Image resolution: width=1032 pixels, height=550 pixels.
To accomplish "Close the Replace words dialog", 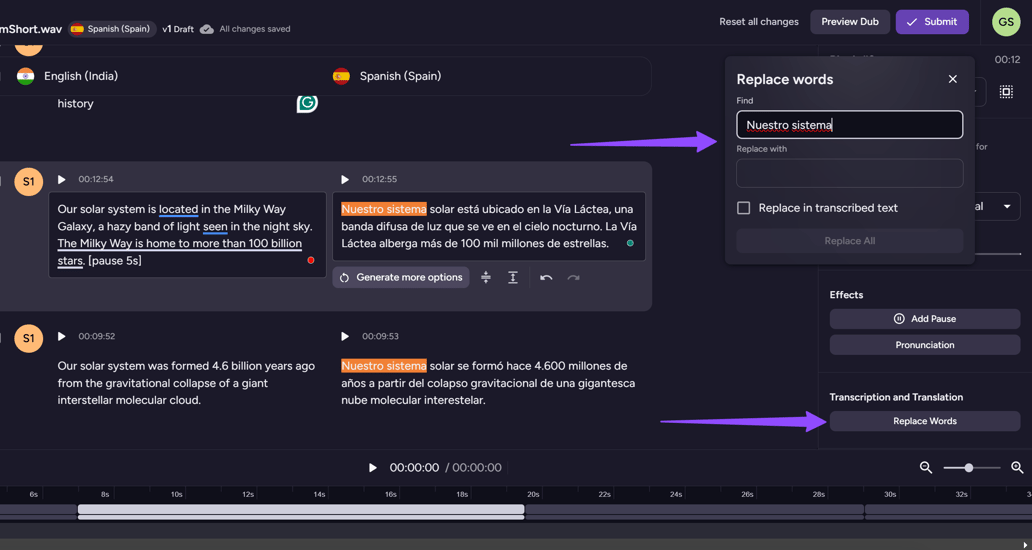I will click(x=952, y=79).
